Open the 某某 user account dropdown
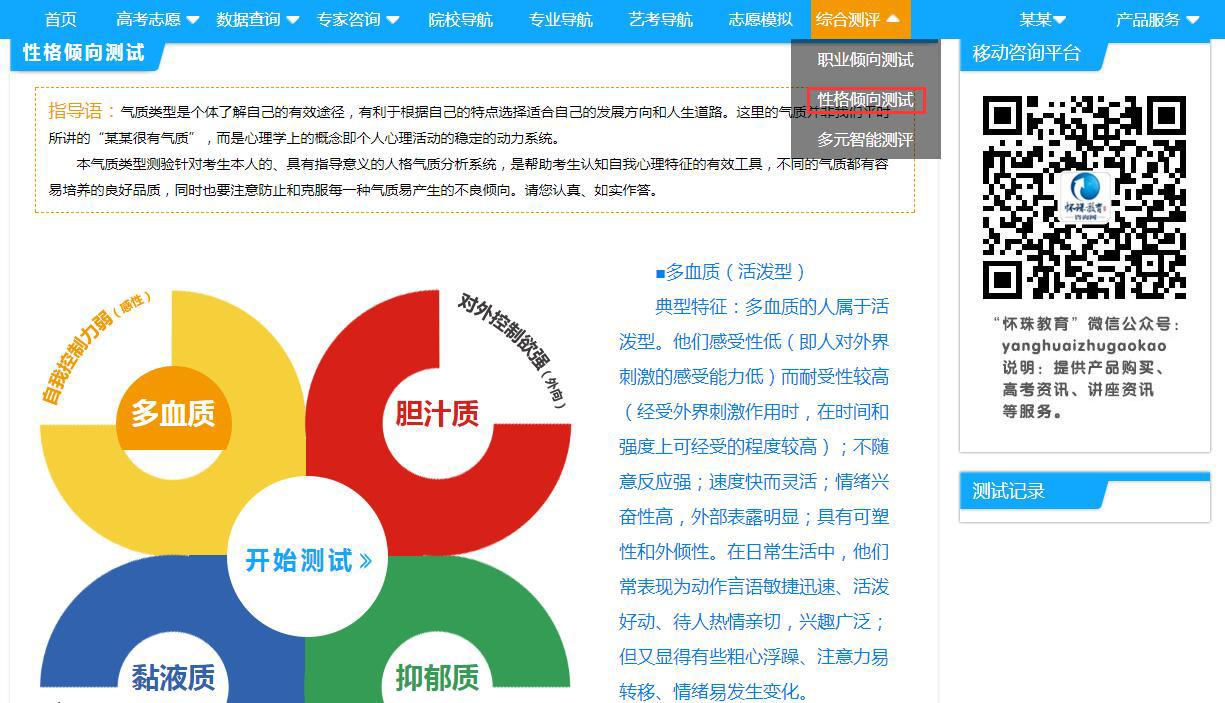 point(1042,19)
